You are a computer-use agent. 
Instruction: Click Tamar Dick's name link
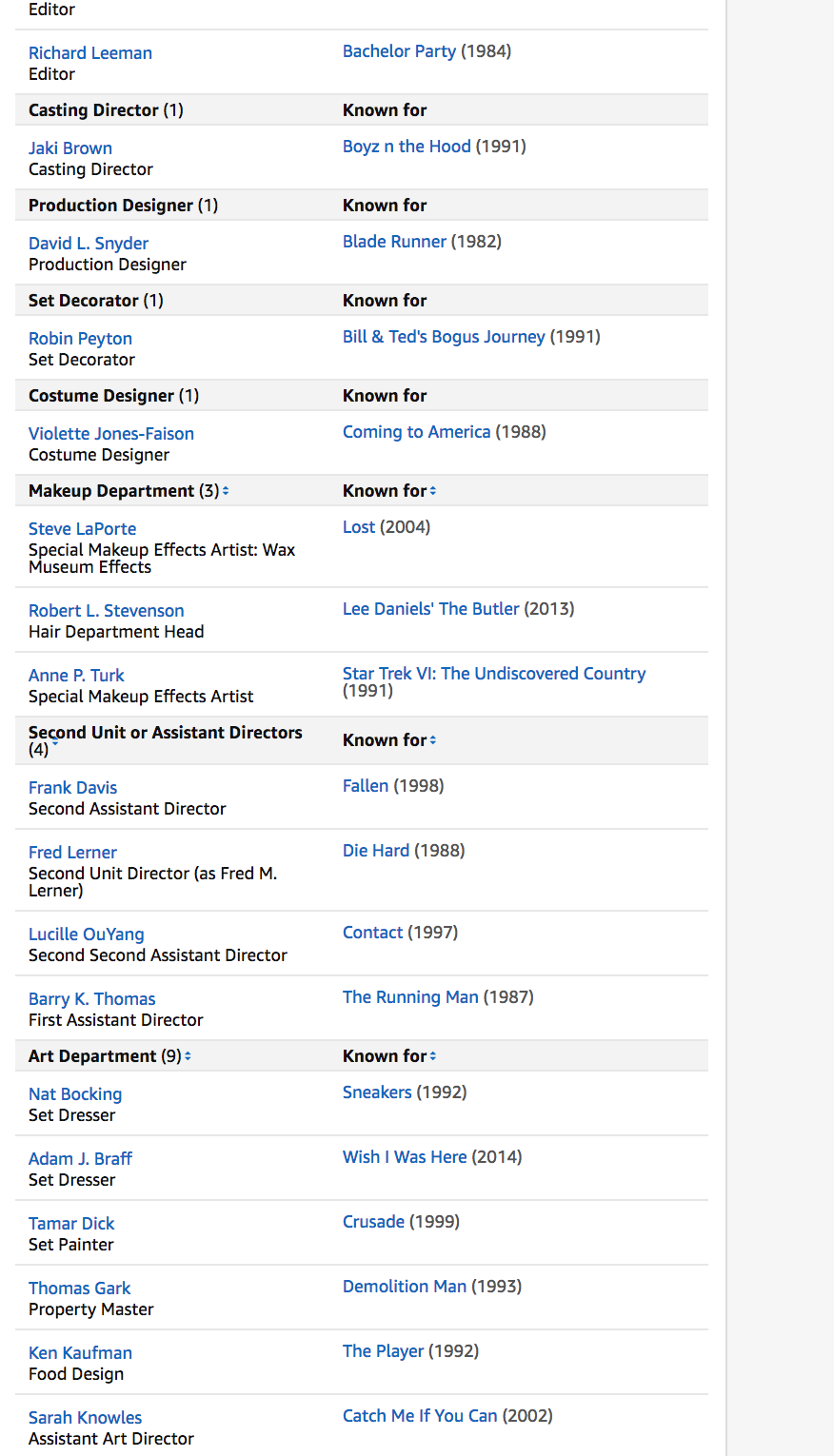coord(71,1224)
